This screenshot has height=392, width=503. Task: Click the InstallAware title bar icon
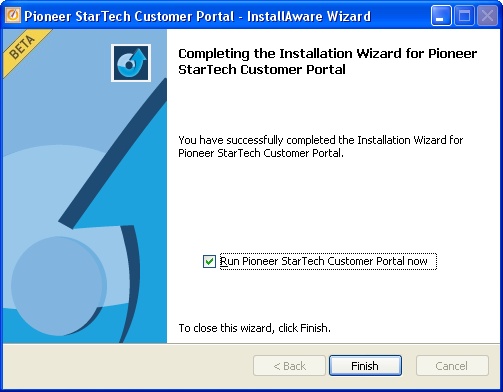[13, 15]
